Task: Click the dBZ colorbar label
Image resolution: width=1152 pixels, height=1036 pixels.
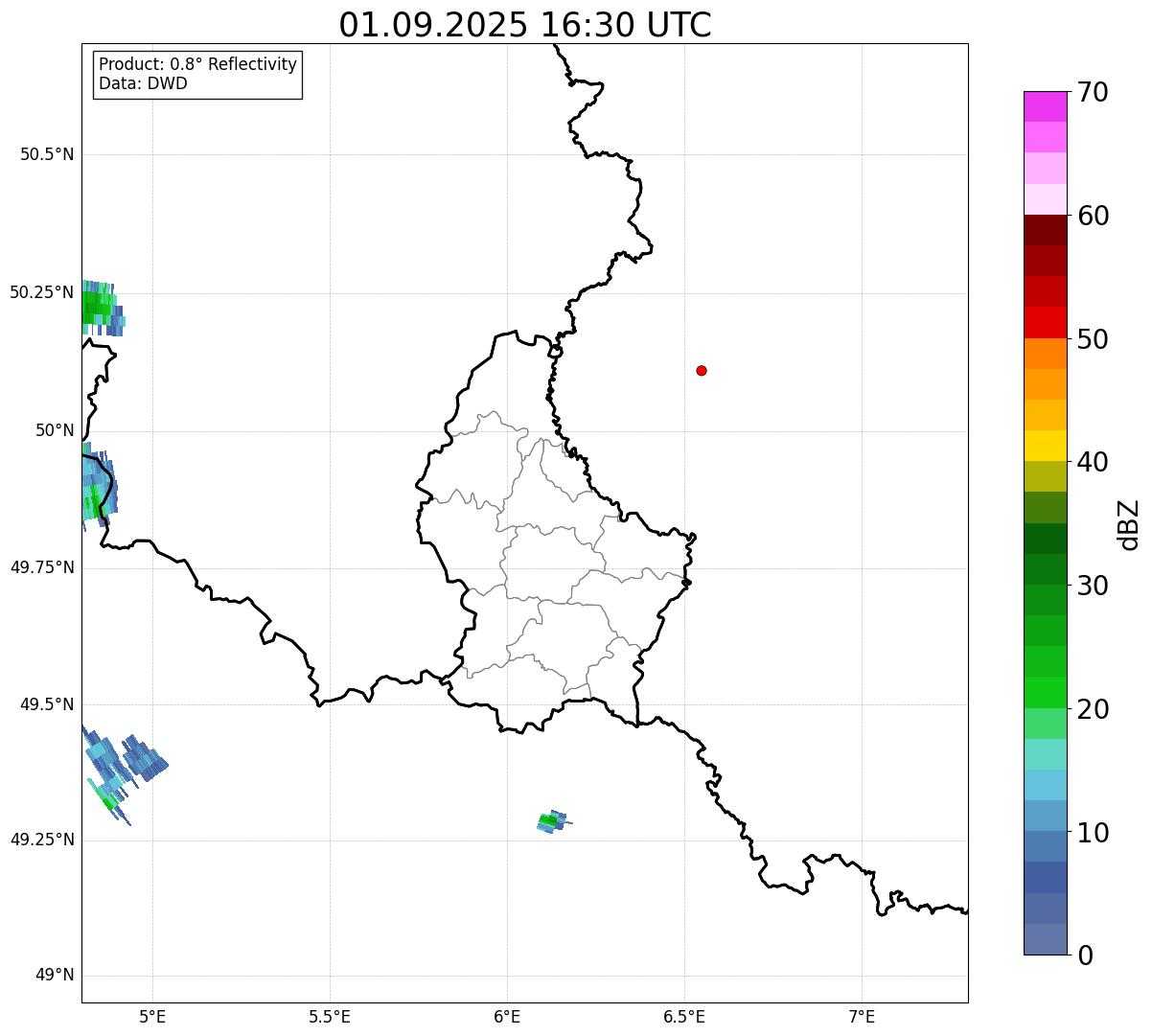Action: point(1129,523)
